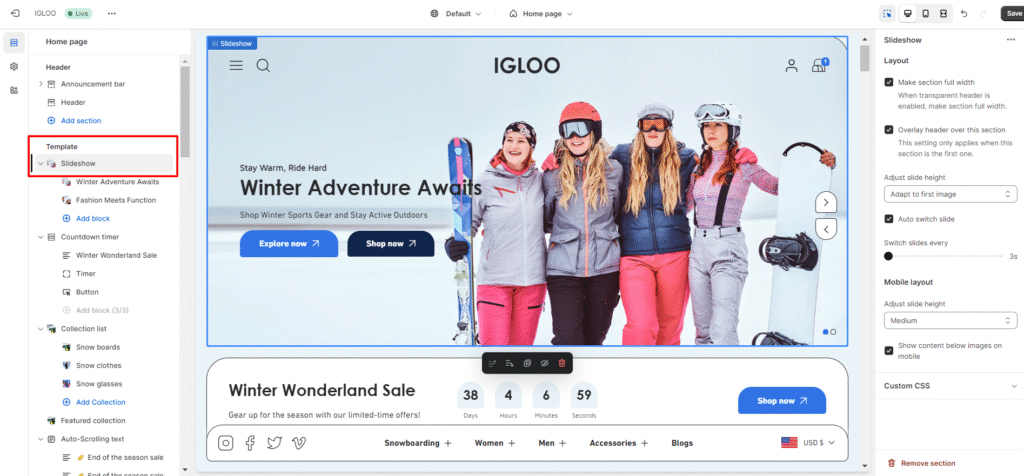Toggle Overlay header over this section
Image resolution: width=1024 pixels, height=476 pixels.
(889, 129)
